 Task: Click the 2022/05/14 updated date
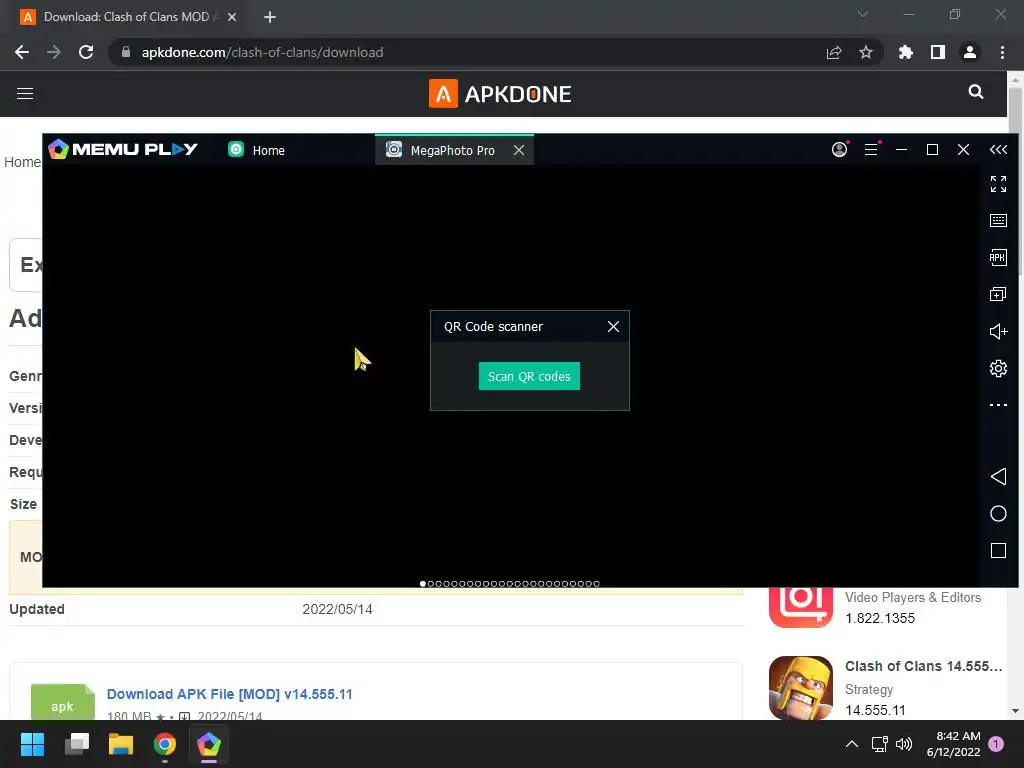337,609
